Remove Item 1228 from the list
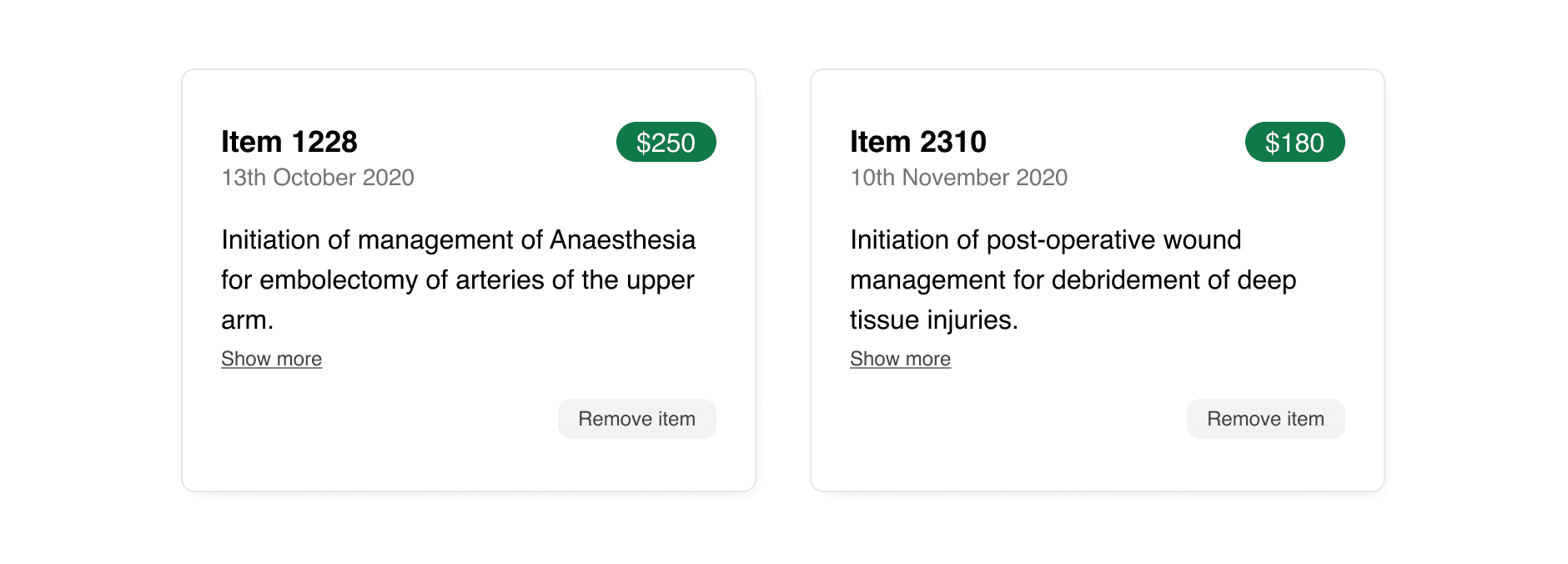This screenshot has width=1568, height=564. point(636,419)
